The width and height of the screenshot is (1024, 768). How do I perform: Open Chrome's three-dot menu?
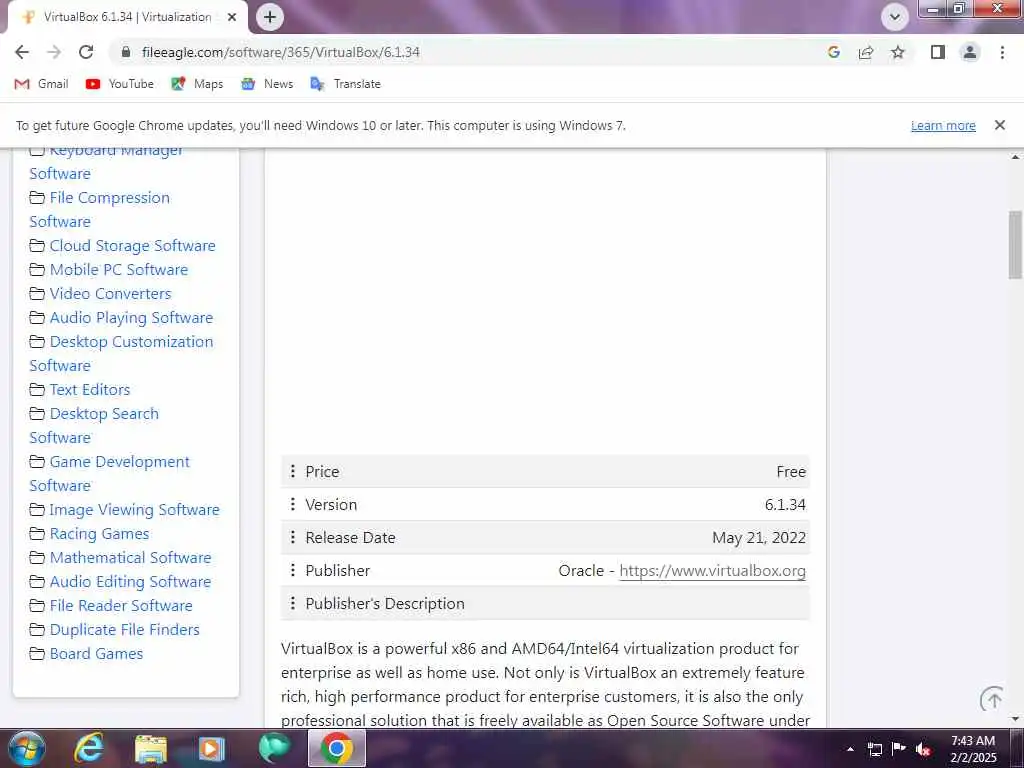pyautogui.click(x=1002, y=52)
